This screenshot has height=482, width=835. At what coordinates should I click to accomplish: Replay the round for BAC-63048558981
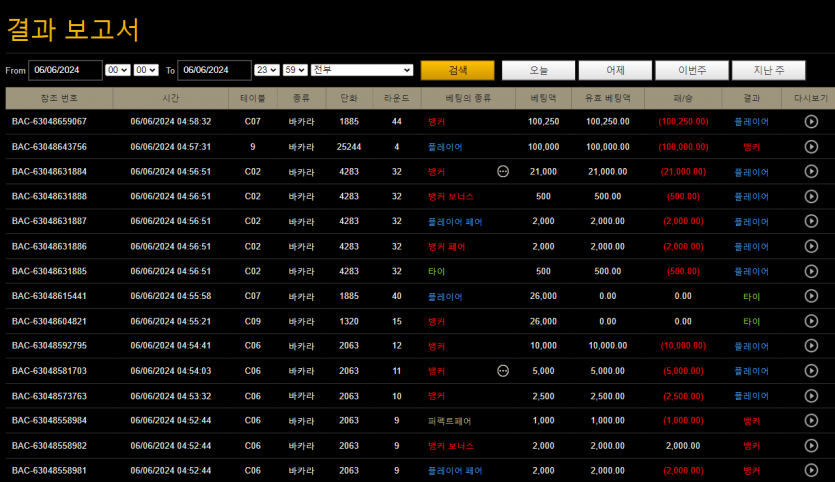pos(811,470)
